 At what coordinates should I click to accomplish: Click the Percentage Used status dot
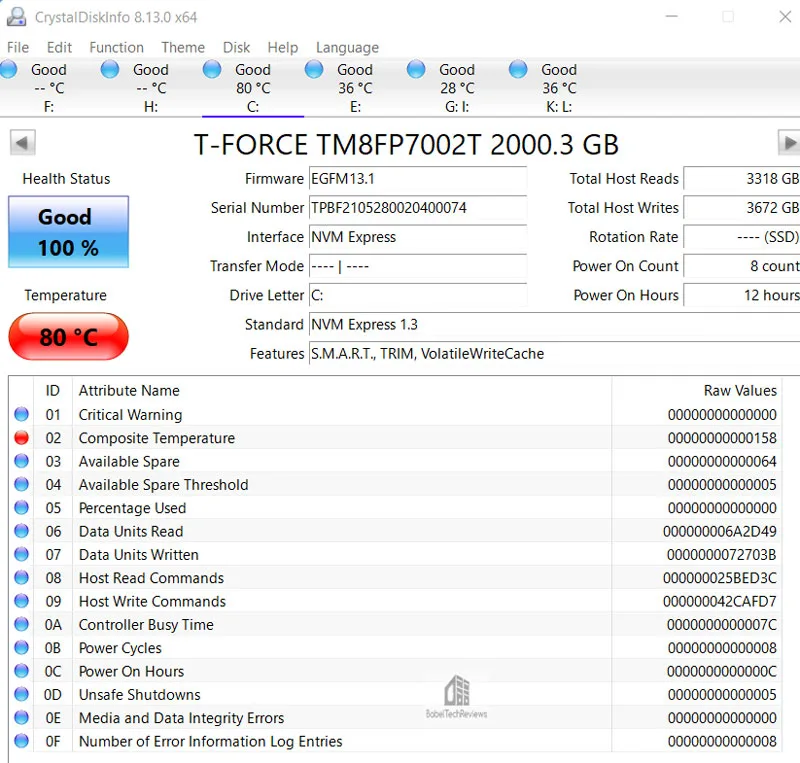click(21, 507)
